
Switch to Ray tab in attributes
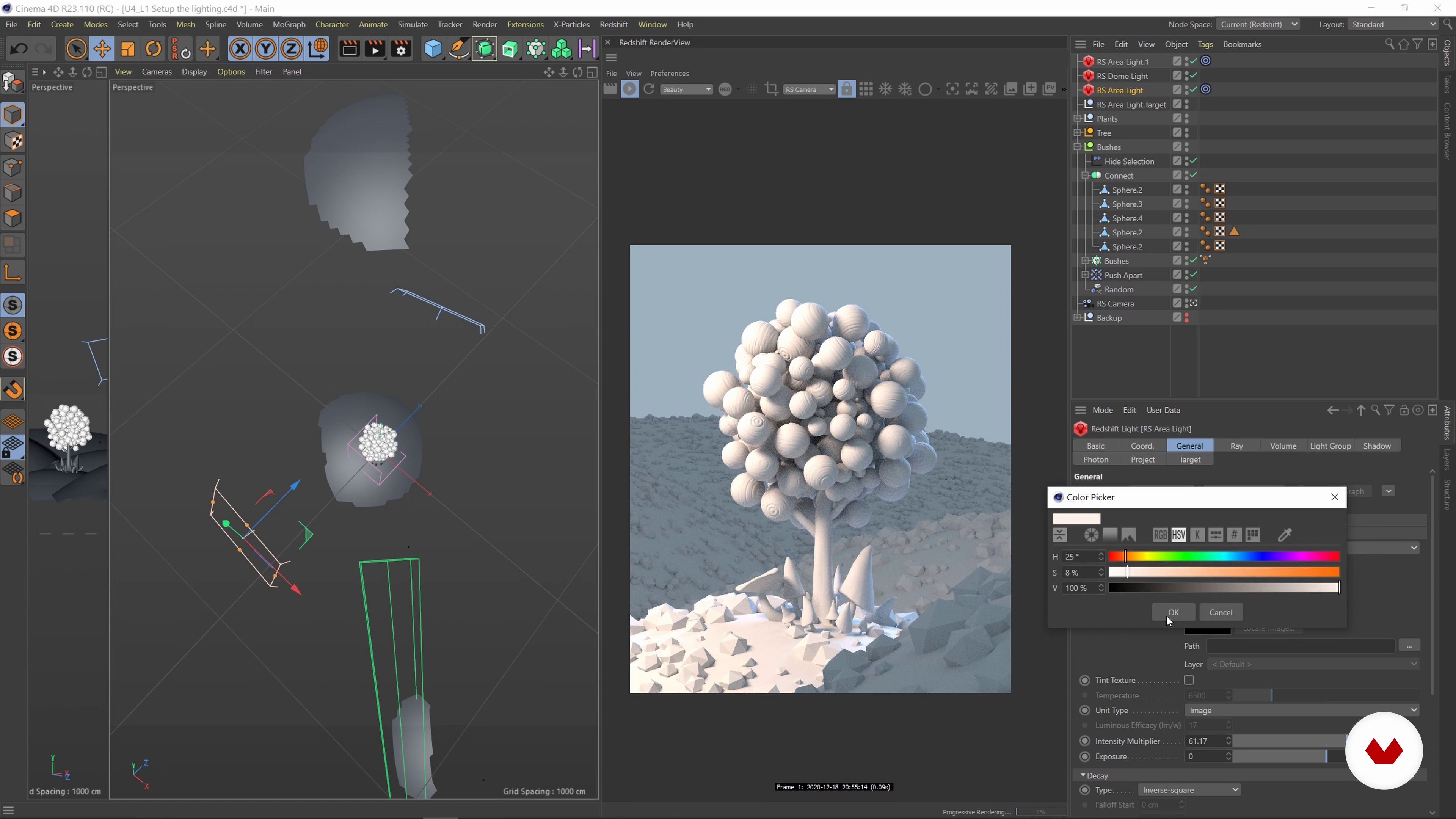[x=1237, y=446]
